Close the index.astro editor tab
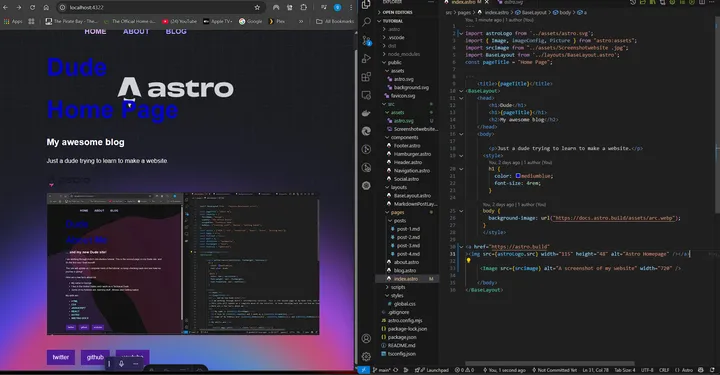Screen dimensions: 720x375 click(487, 2)
